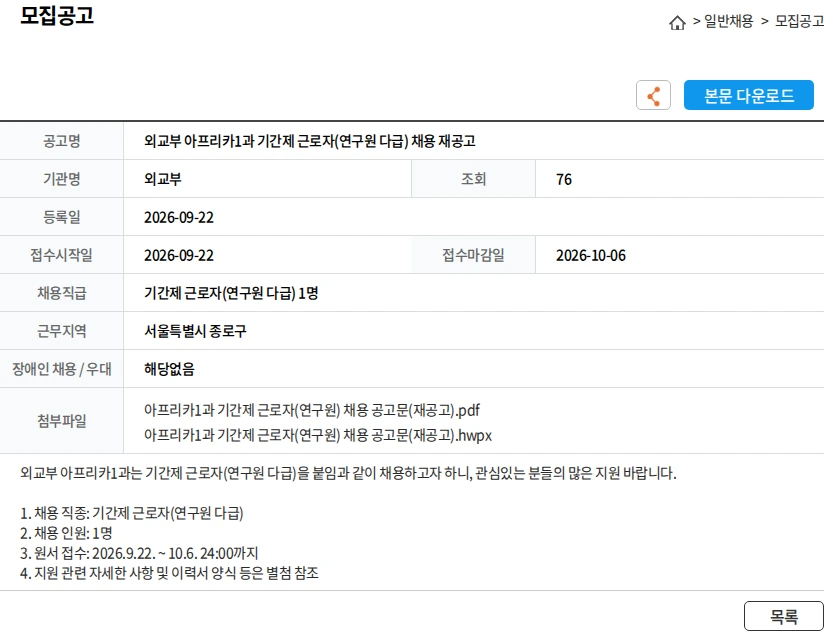Click the 접수마감일 label cell

click(473, 255)
